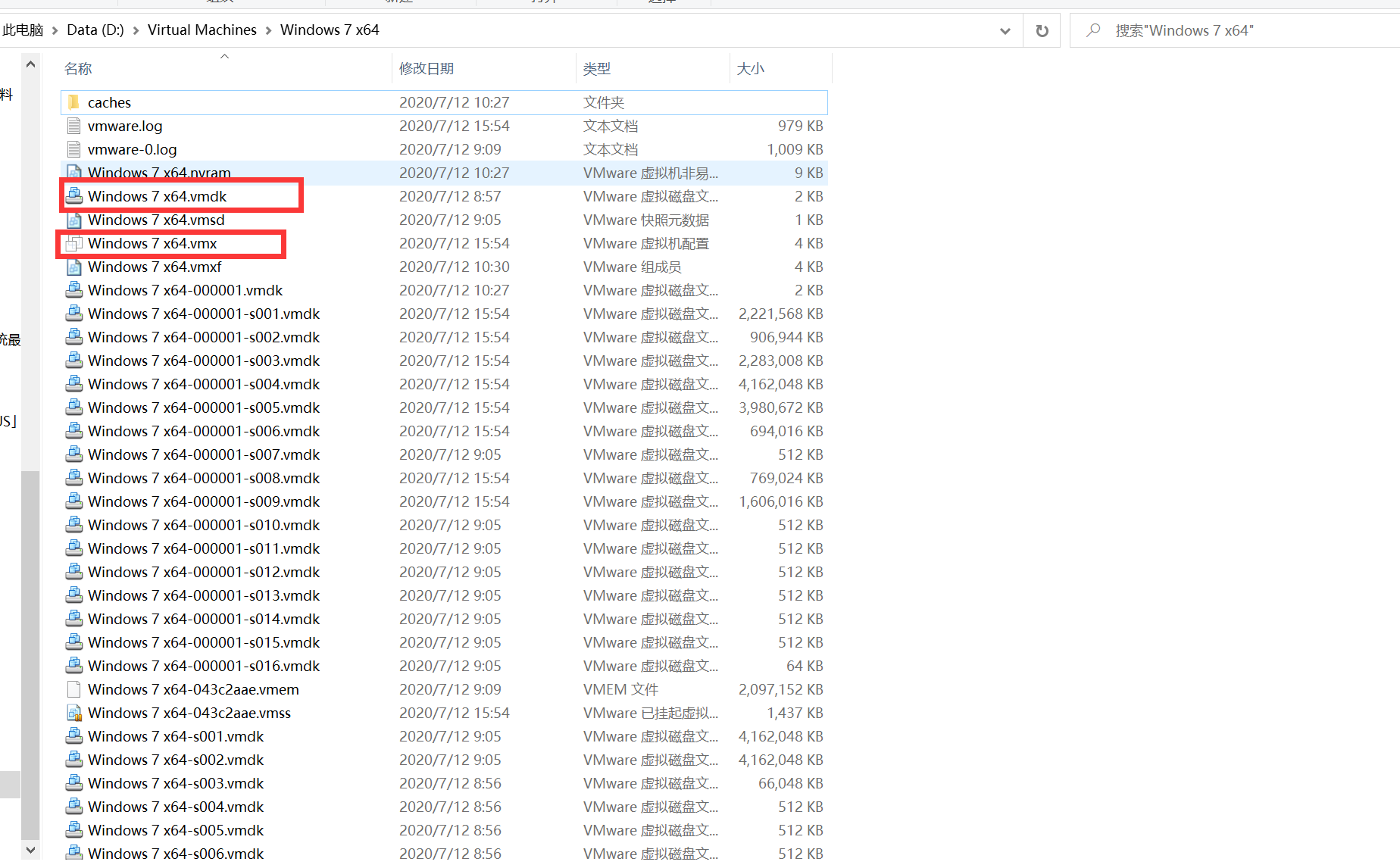Click the x64-000001.vmdk disk icon

click(x=73, y=290)
